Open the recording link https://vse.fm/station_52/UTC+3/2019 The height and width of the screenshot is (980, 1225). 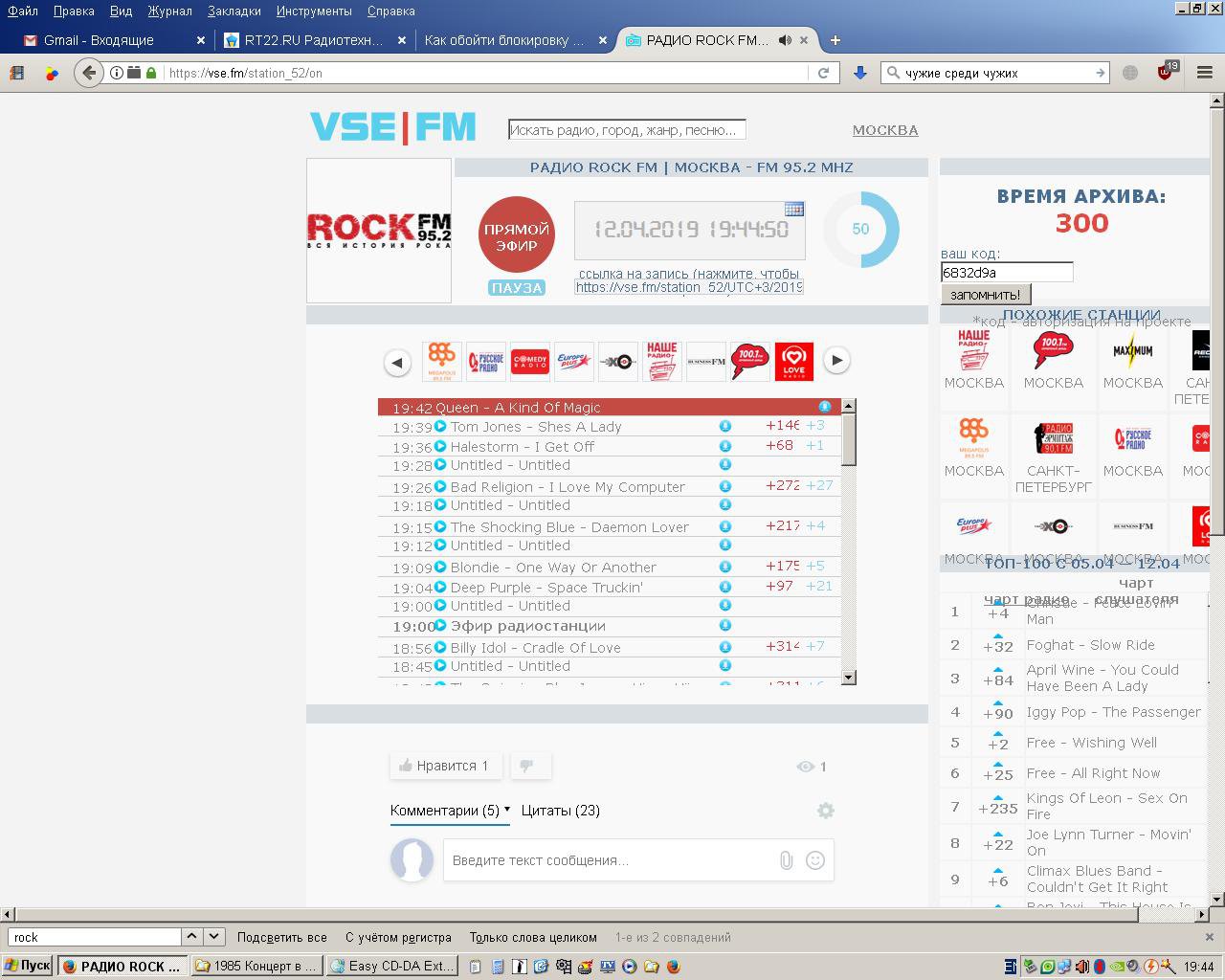(x=689, y=287)
